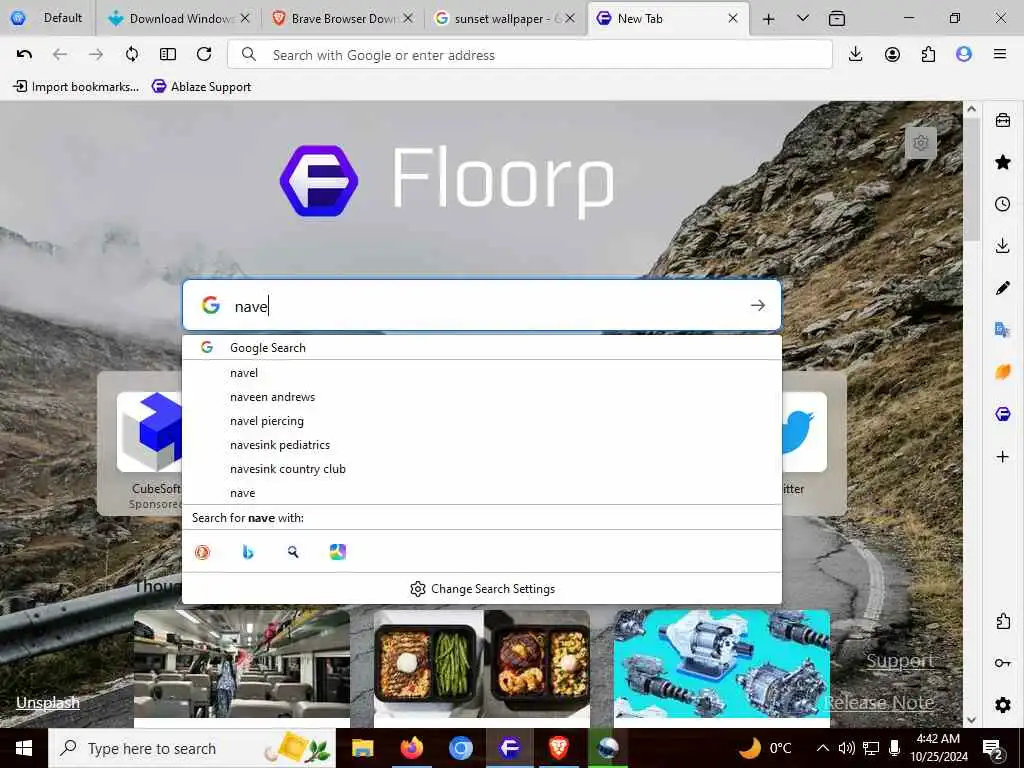This screenshot has width=1024, height=768.
Task: Close the sunset wallpaper tab
Action: point(570,18)
